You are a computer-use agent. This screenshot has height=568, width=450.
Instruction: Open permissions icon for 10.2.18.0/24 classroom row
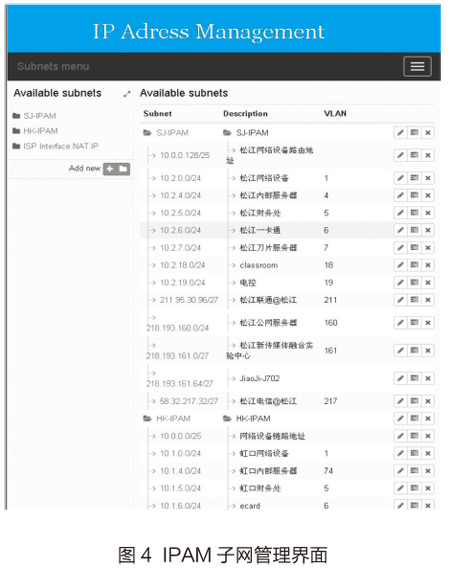coord(414,265)
